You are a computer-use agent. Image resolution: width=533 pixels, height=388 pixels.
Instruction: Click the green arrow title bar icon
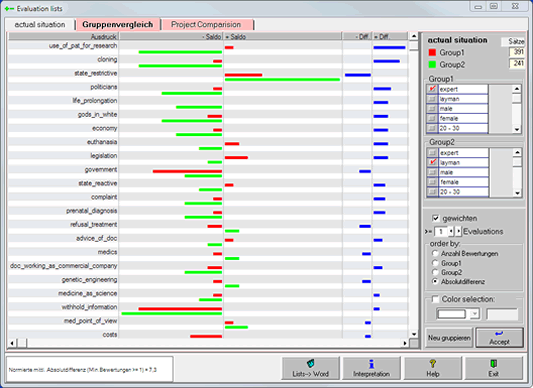click(x=9, y=9)
